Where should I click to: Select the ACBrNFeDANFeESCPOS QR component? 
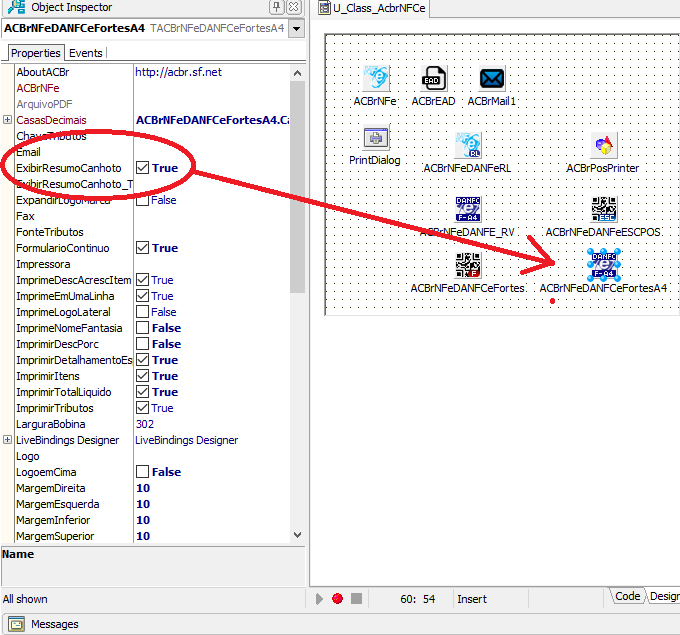[604, 209]
